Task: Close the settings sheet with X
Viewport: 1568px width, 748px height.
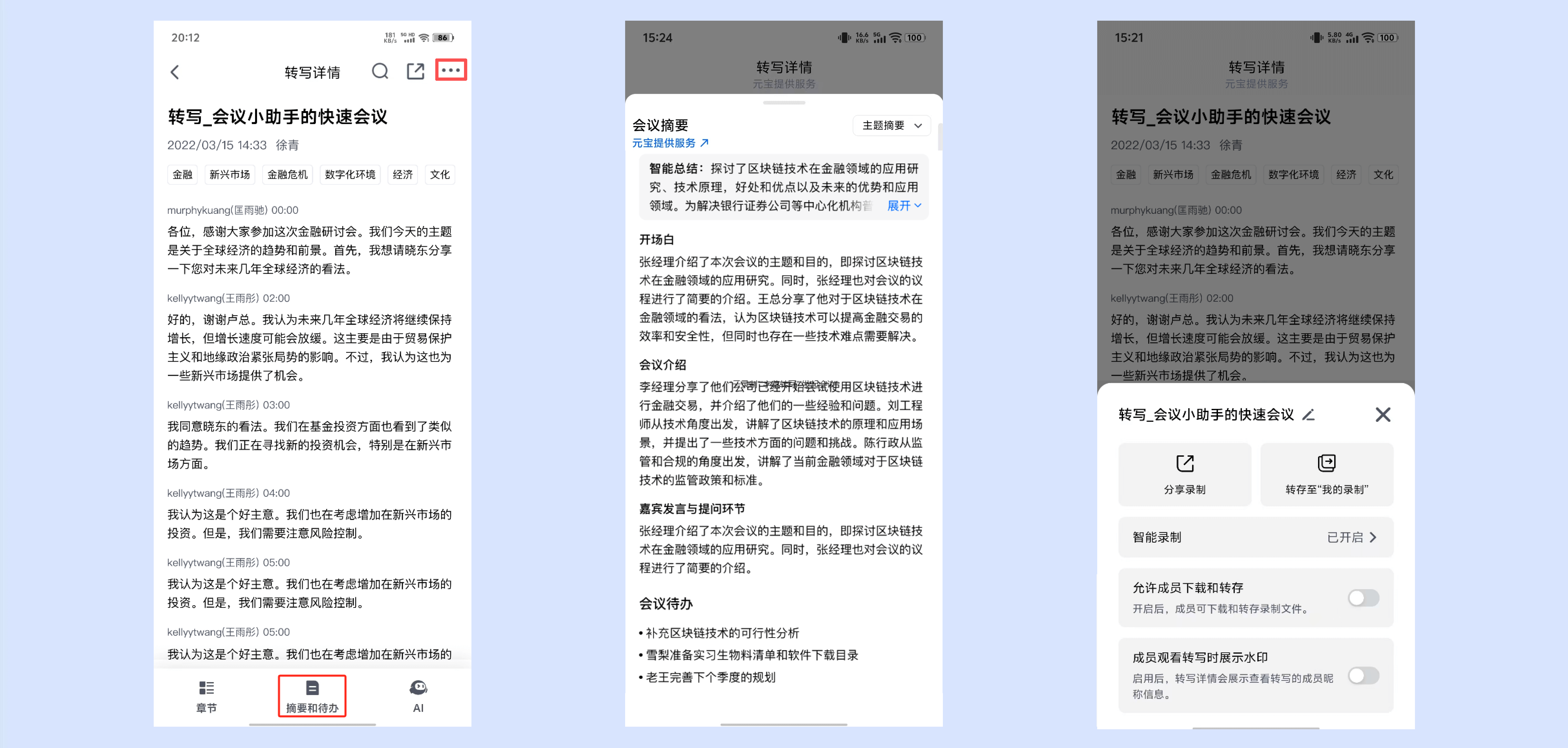Action: click(1382, 415)
